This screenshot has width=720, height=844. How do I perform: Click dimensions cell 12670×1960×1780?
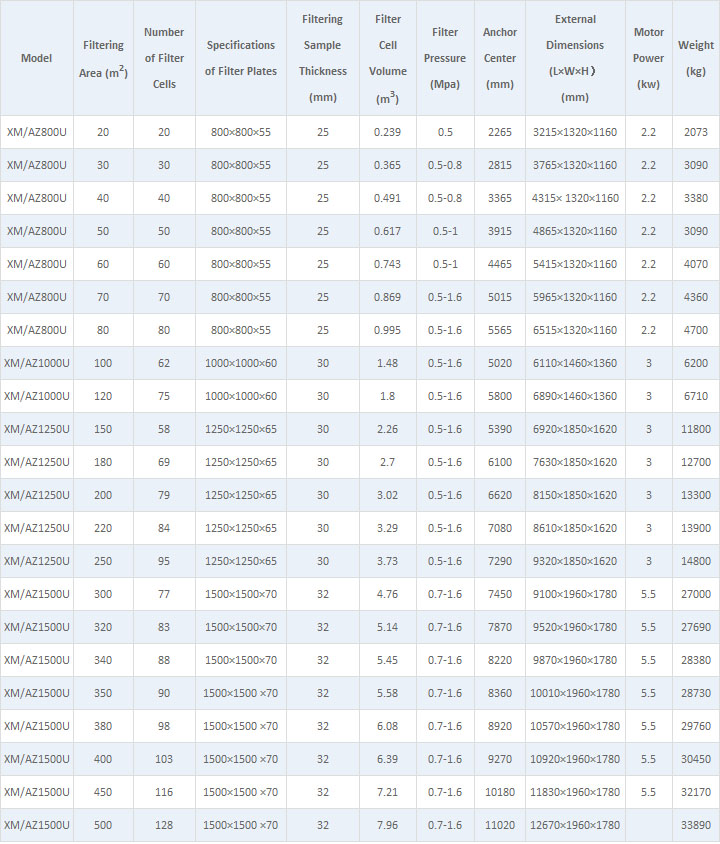click(x=575, y=825)
